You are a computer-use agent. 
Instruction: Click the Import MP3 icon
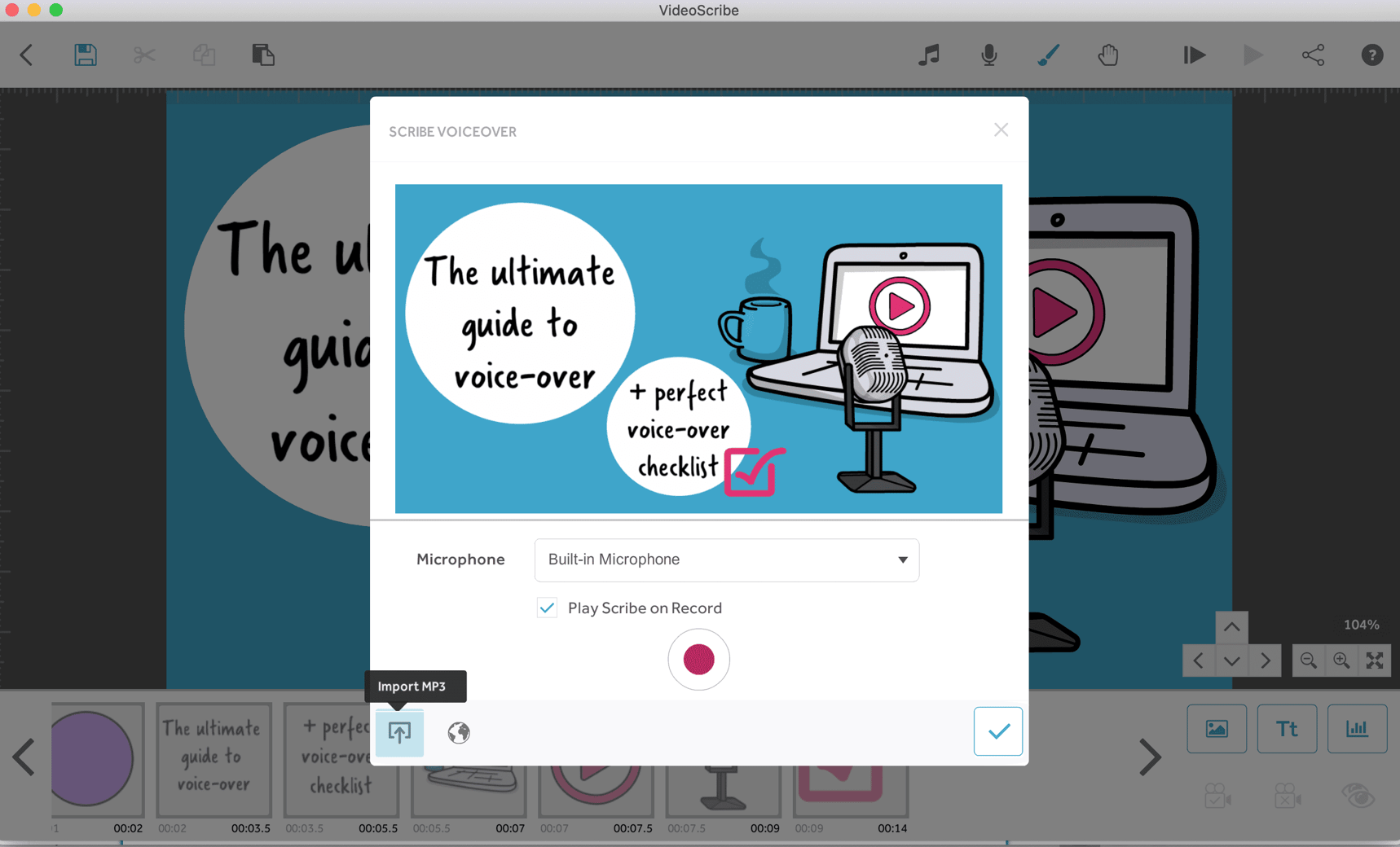tap(399, 732)
